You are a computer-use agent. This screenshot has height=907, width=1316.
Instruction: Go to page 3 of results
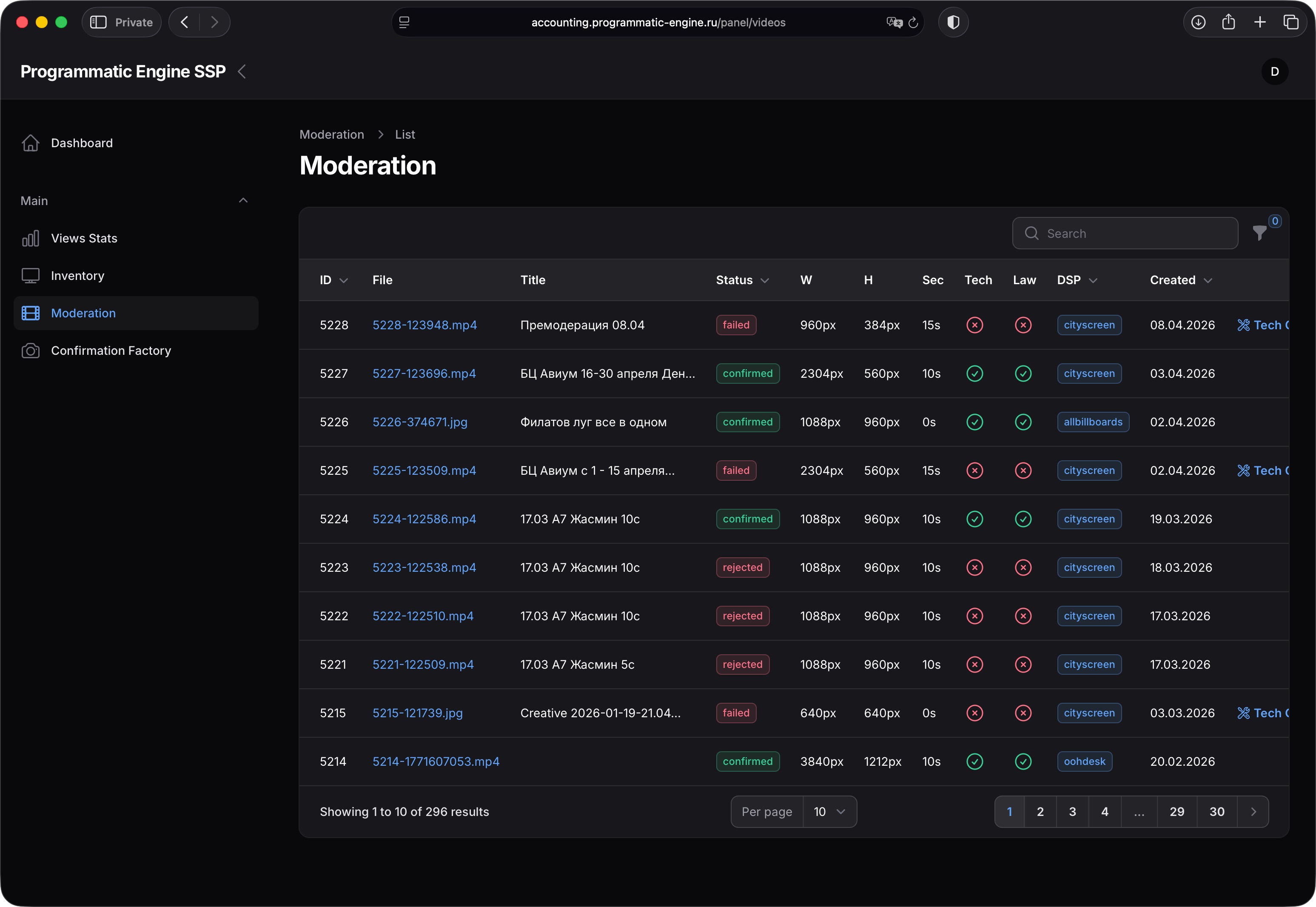[x=1072, y=812]
